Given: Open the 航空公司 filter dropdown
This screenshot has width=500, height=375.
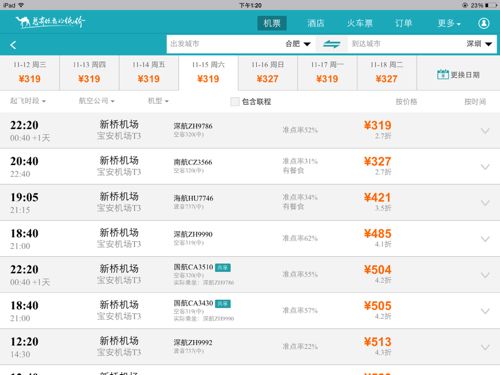Looking at the screenshot, I should click(x=96, y=101).
